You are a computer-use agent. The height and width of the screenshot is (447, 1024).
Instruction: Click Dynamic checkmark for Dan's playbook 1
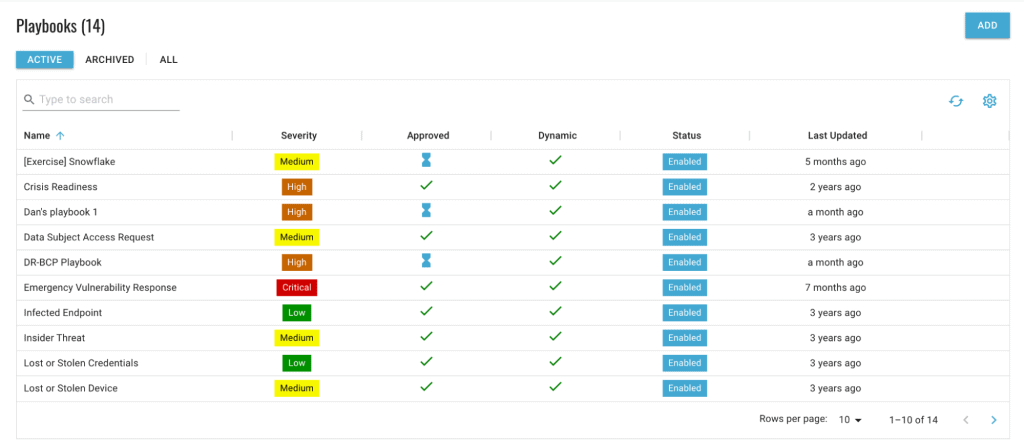556,210
